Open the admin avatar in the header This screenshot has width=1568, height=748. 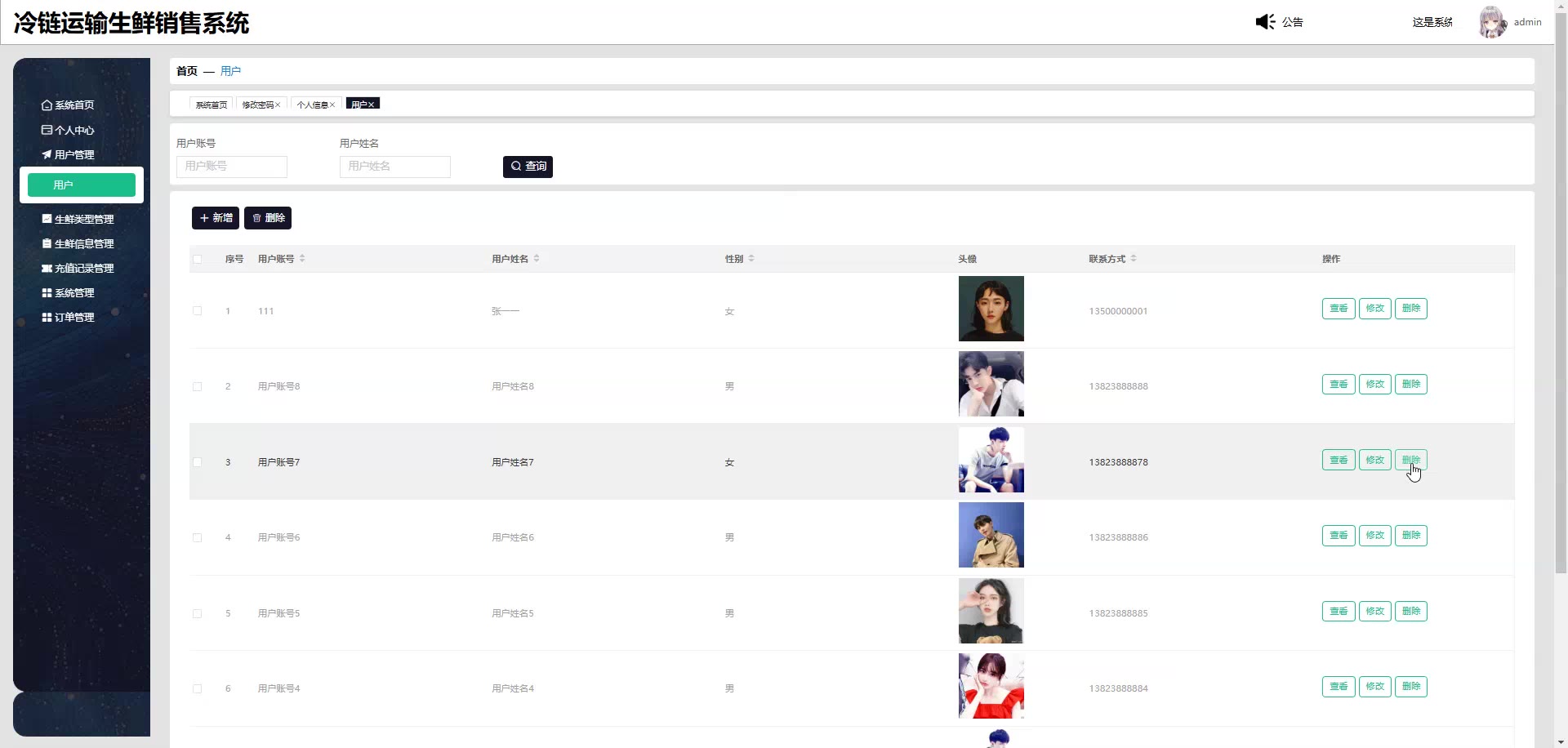tap(1492, 22)
